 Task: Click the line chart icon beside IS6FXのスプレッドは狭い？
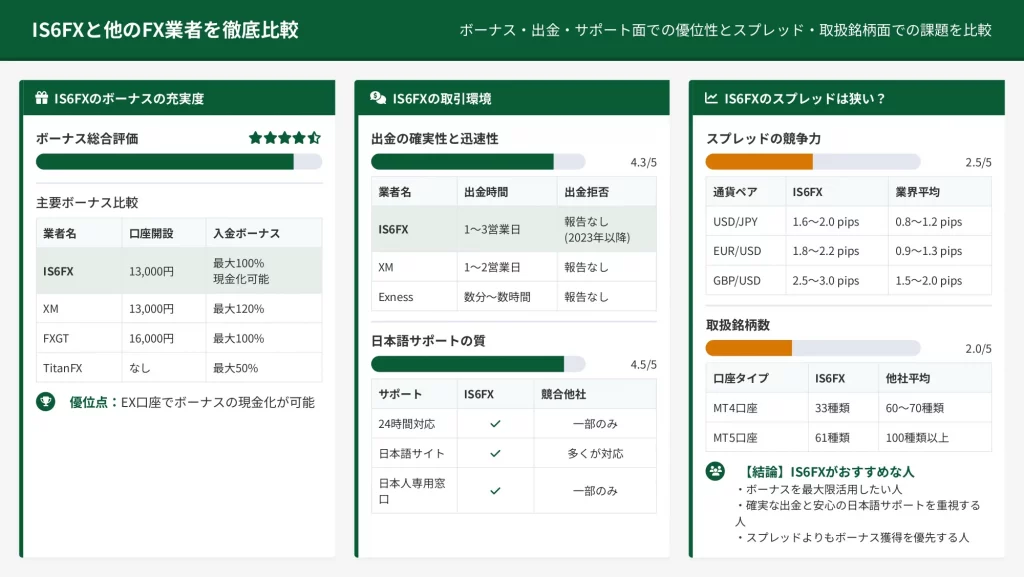click(x=711, y=98)
